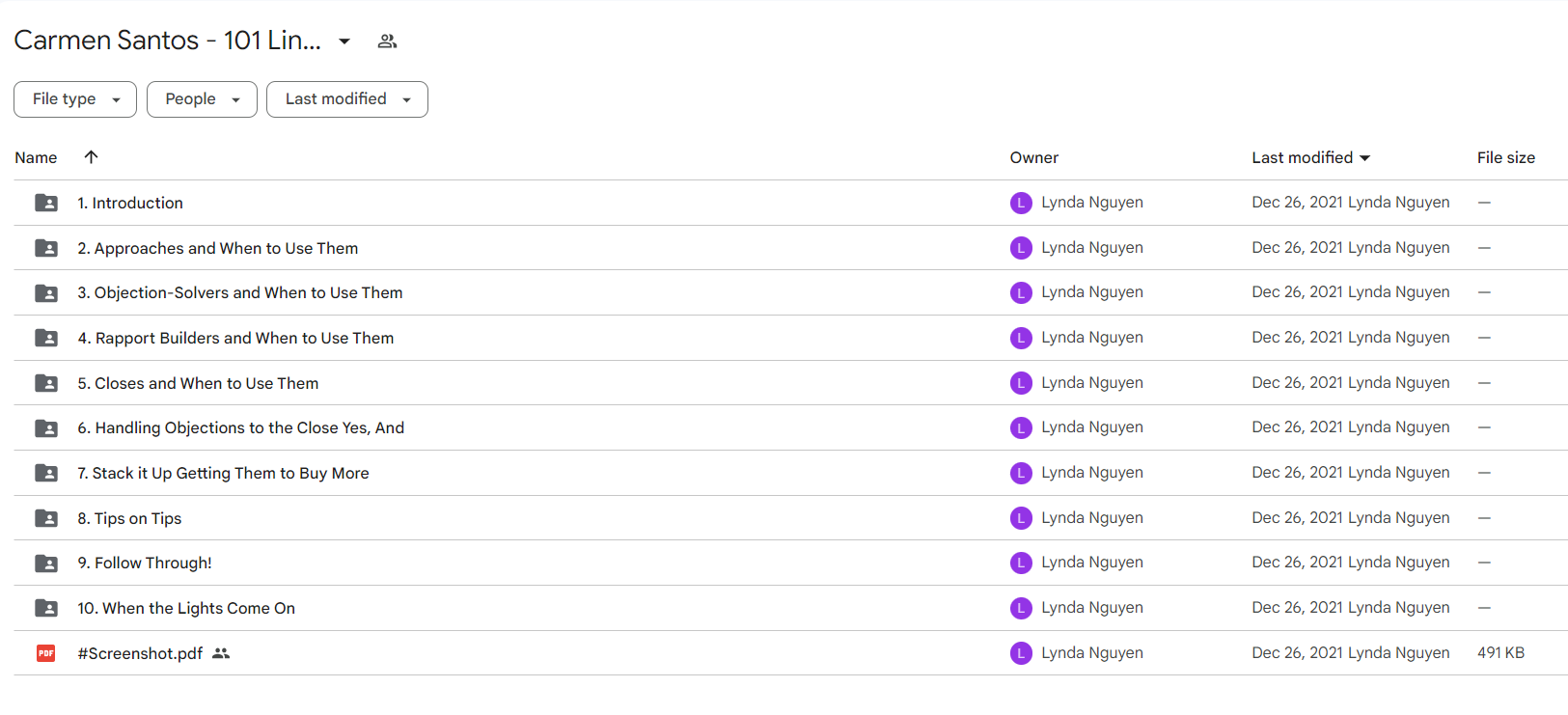
Task: Click folder icon for 7. Stack it Up row
Action: (46, 473)
